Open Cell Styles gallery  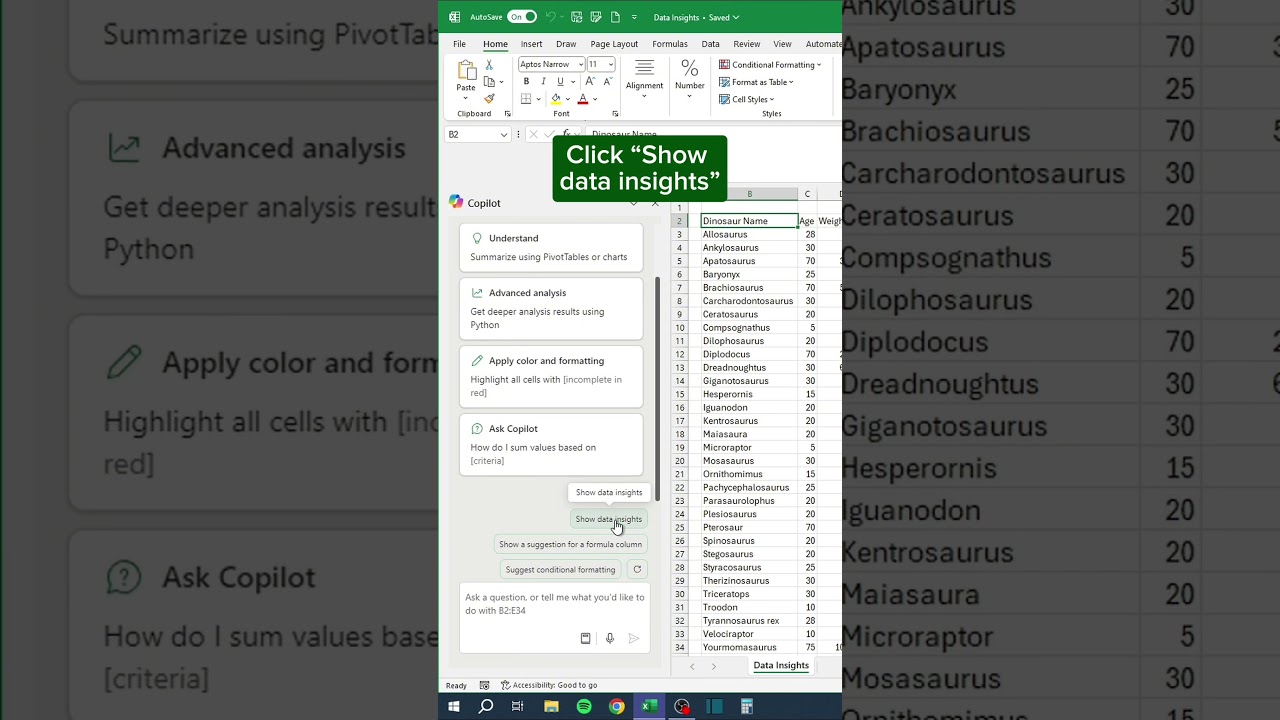(746, 99)
